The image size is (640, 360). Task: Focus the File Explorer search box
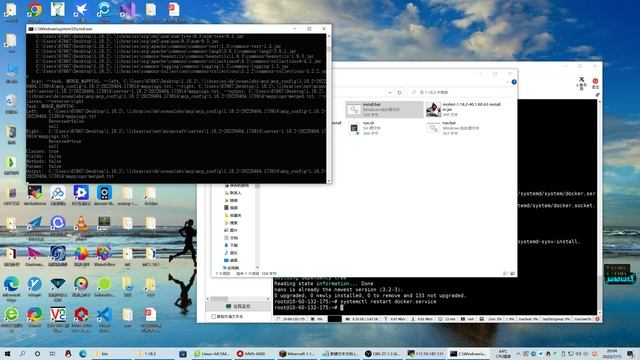[461, 93]
